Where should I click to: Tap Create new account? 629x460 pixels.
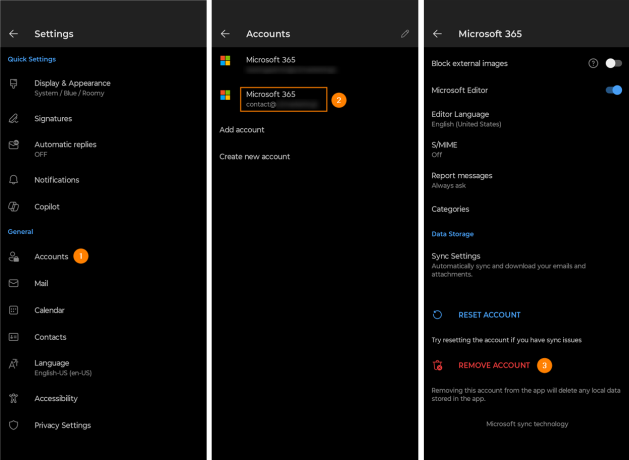pyautogui.click(x=255, y=156)
